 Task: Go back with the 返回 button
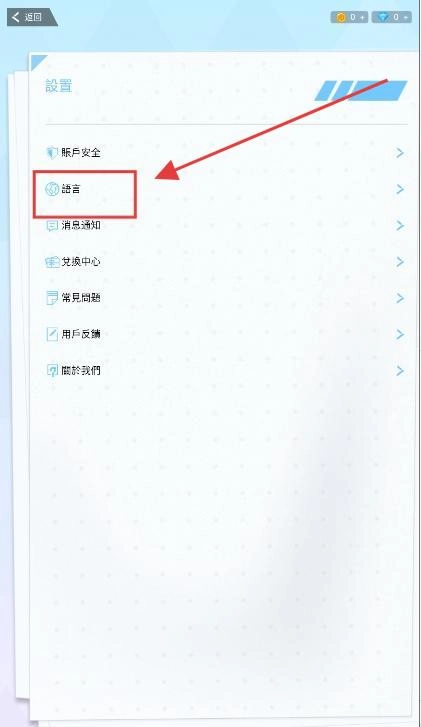coord(32,17)
